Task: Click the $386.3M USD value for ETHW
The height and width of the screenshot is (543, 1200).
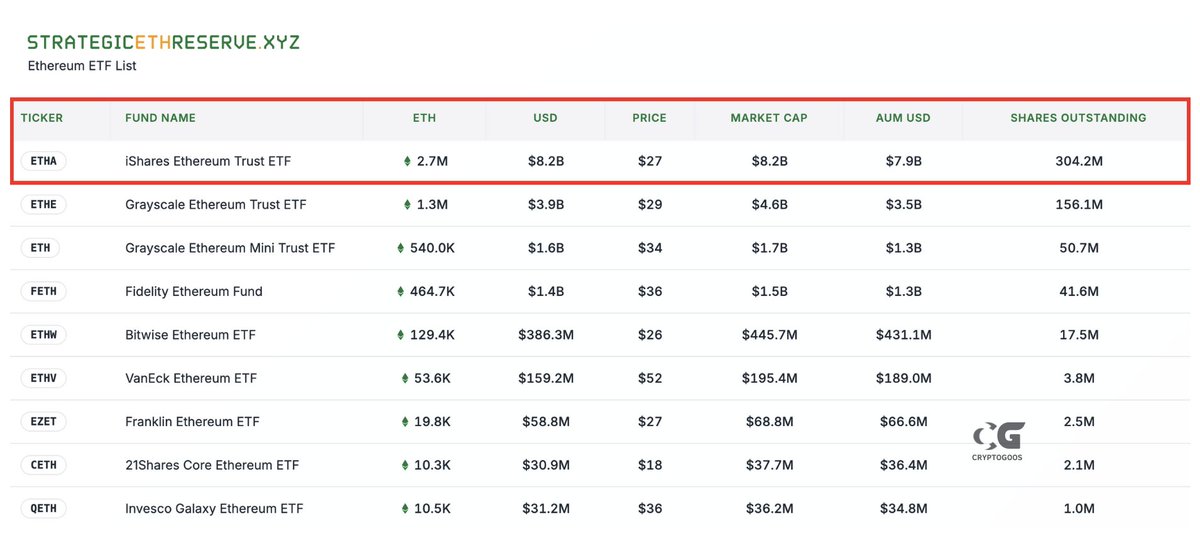Action: [x=546, y=334]
